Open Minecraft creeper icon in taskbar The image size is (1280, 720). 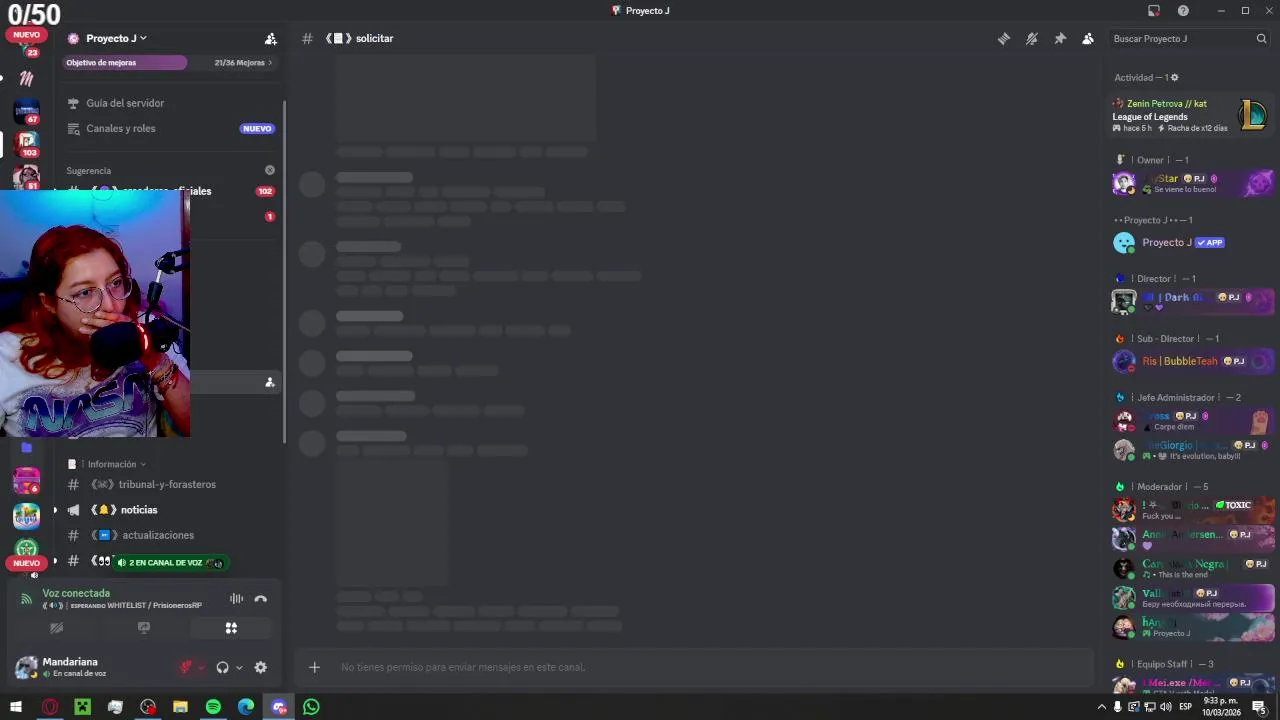(82, 707)
